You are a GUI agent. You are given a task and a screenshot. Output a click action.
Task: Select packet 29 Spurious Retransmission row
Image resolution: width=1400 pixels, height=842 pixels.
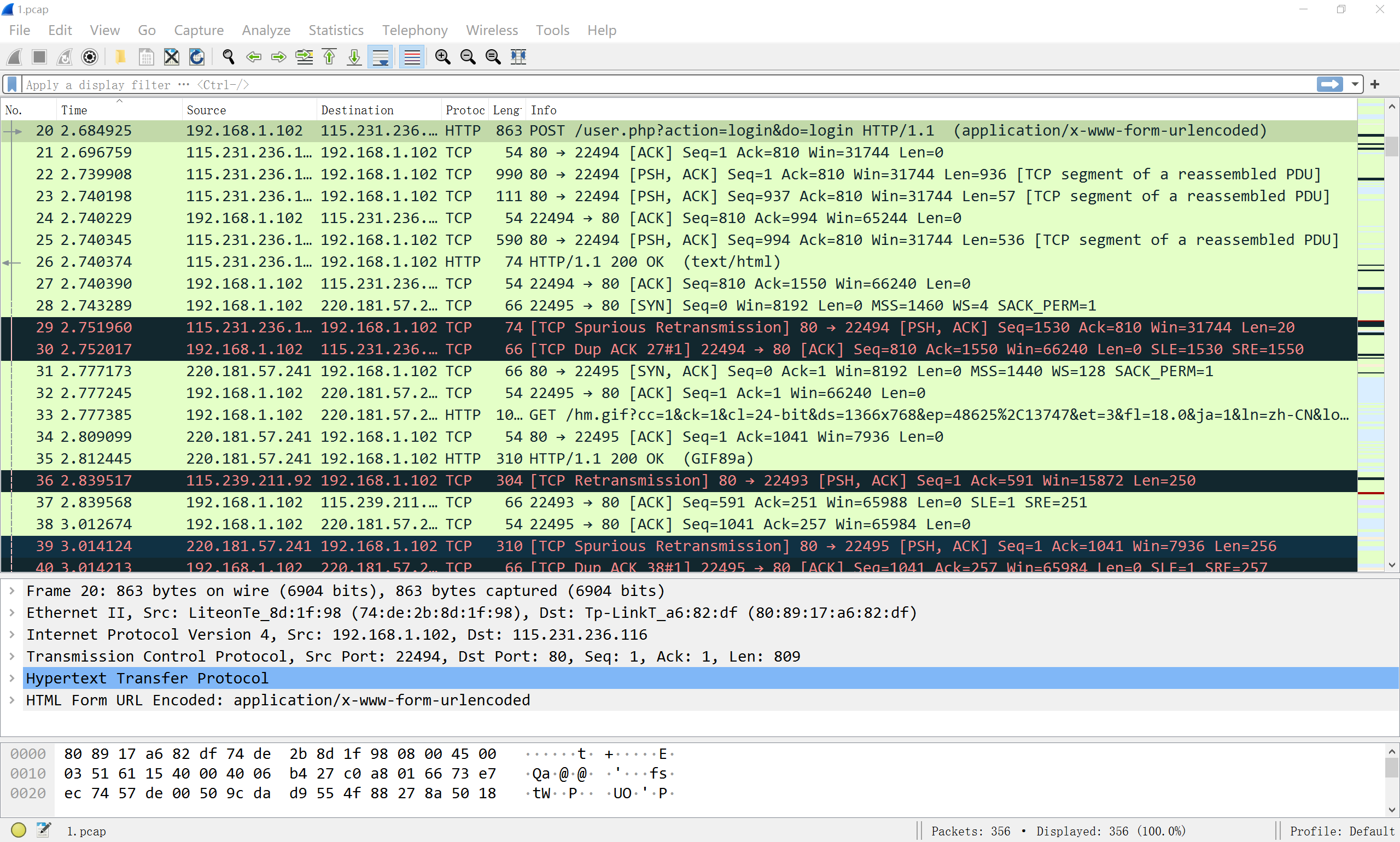tap(679, 328)
